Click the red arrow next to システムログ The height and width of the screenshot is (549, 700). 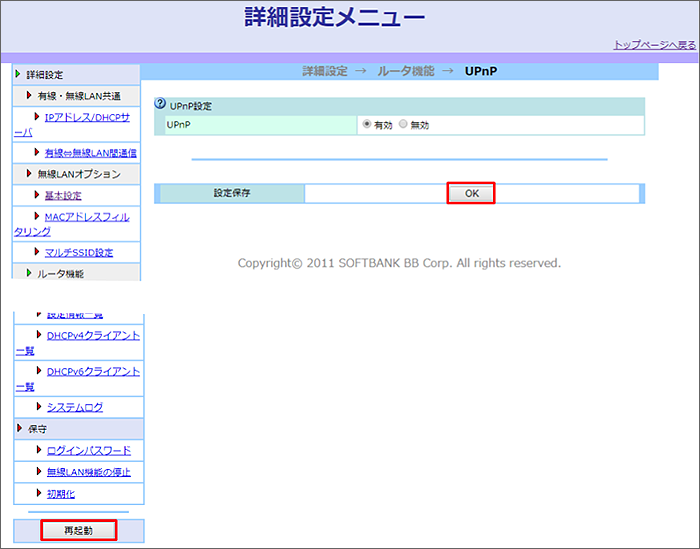[x=39, y=406]
